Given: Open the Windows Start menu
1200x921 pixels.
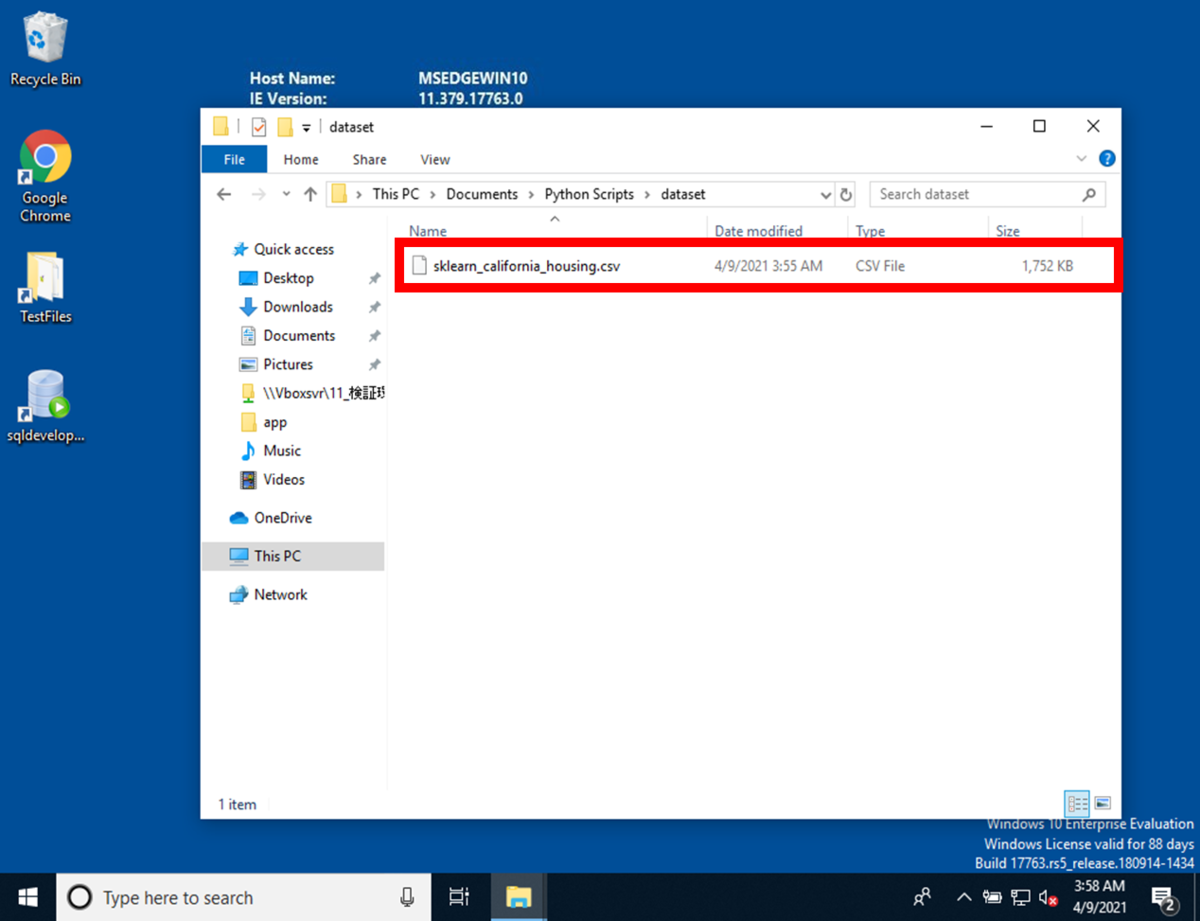Looking at the screenshot, I should pyautogui.click(x=27, y=897).
